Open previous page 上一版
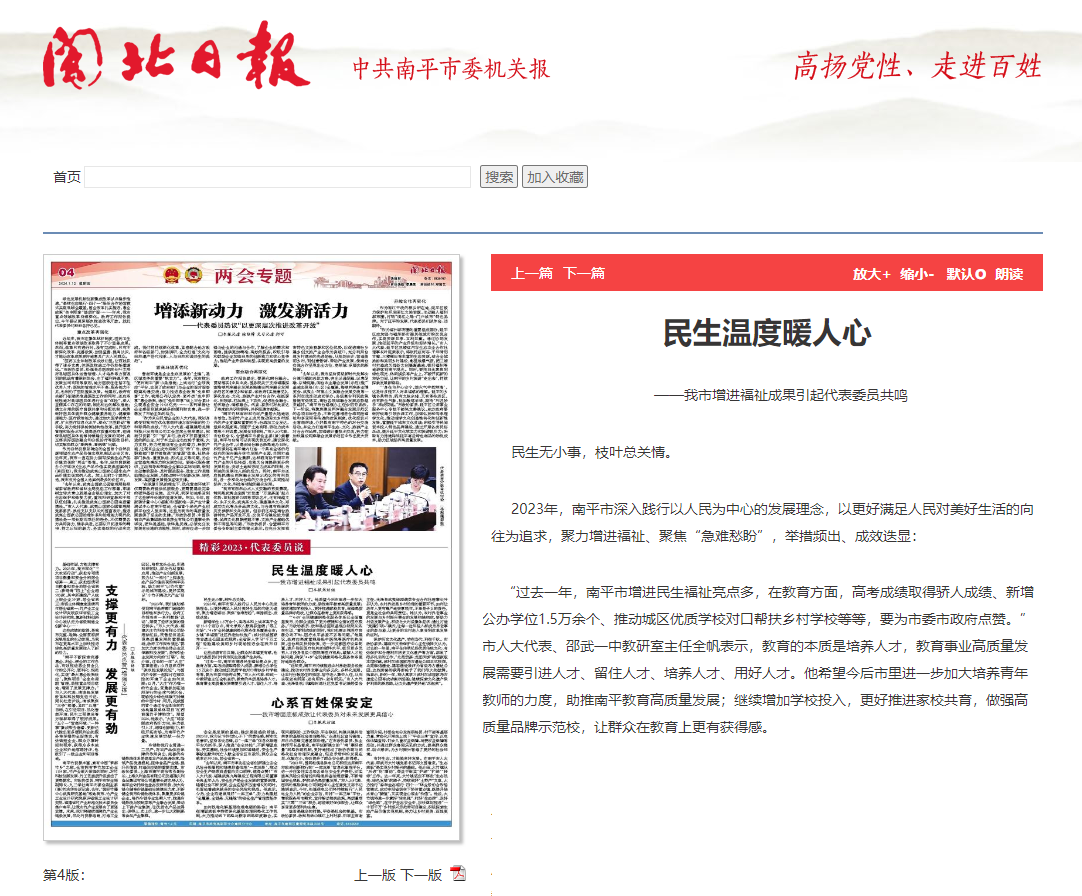 coord(375,875)
